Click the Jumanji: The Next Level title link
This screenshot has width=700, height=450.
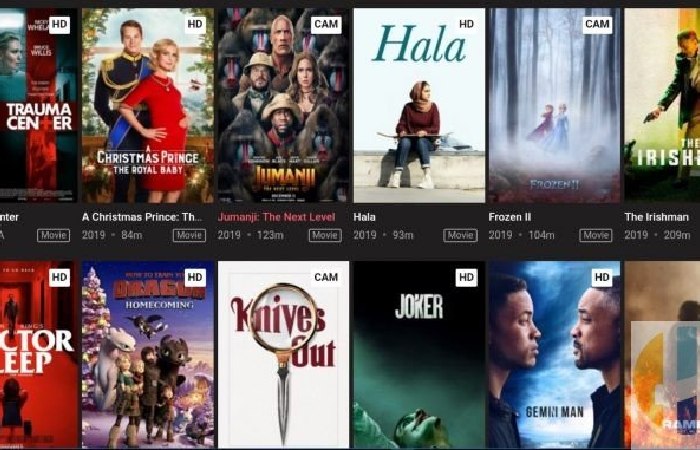pyautogui.click(x=276, y=217)
